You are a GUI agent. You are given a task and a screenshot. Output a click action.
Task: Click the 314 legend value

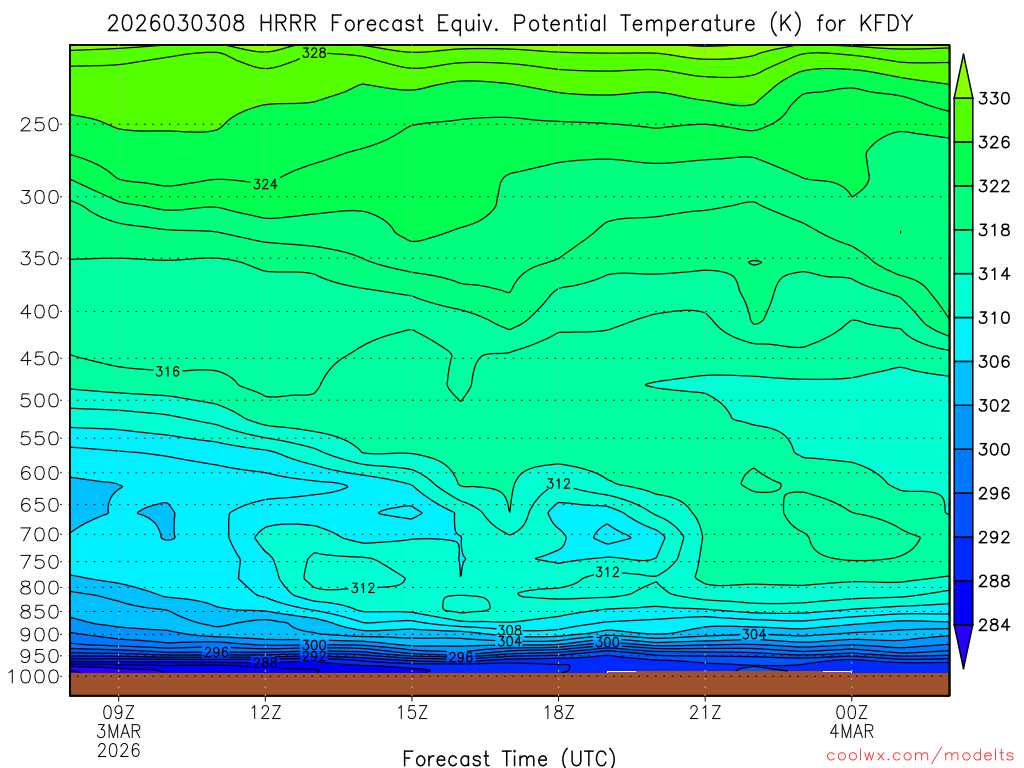(994, 274)
